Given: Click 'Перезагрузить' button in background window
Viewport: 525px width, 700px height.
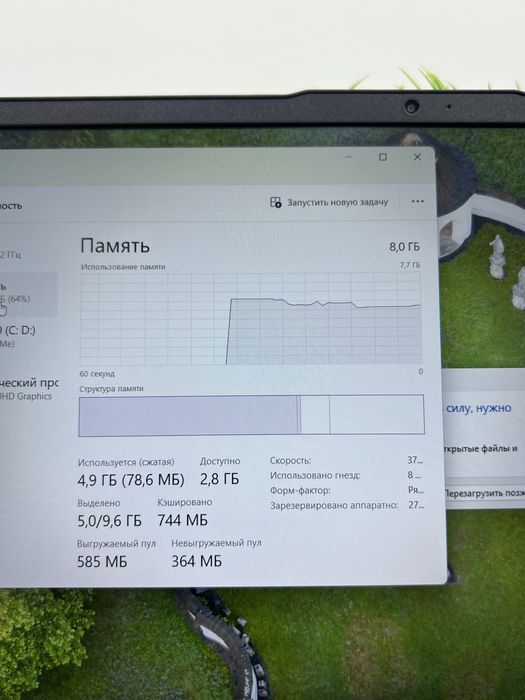Looking at the screenshot, I should coord(484,493).
